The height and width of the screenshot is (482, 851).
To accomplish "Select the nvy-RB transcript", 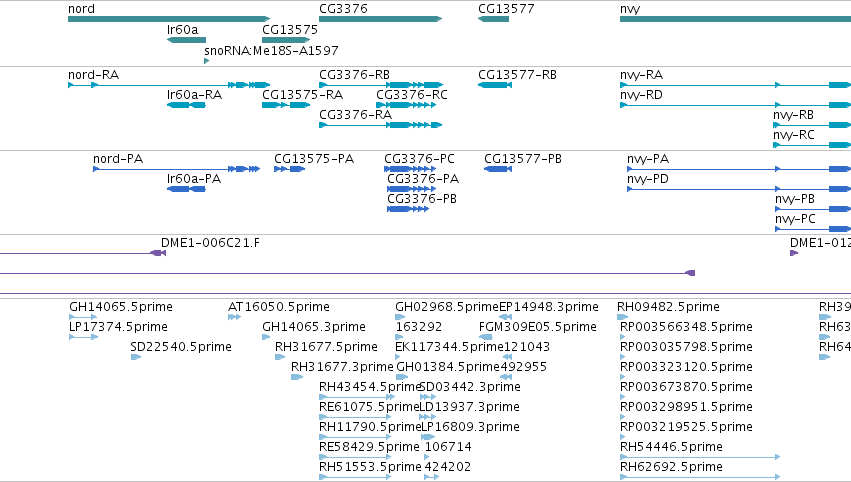I will pos(812,125).
